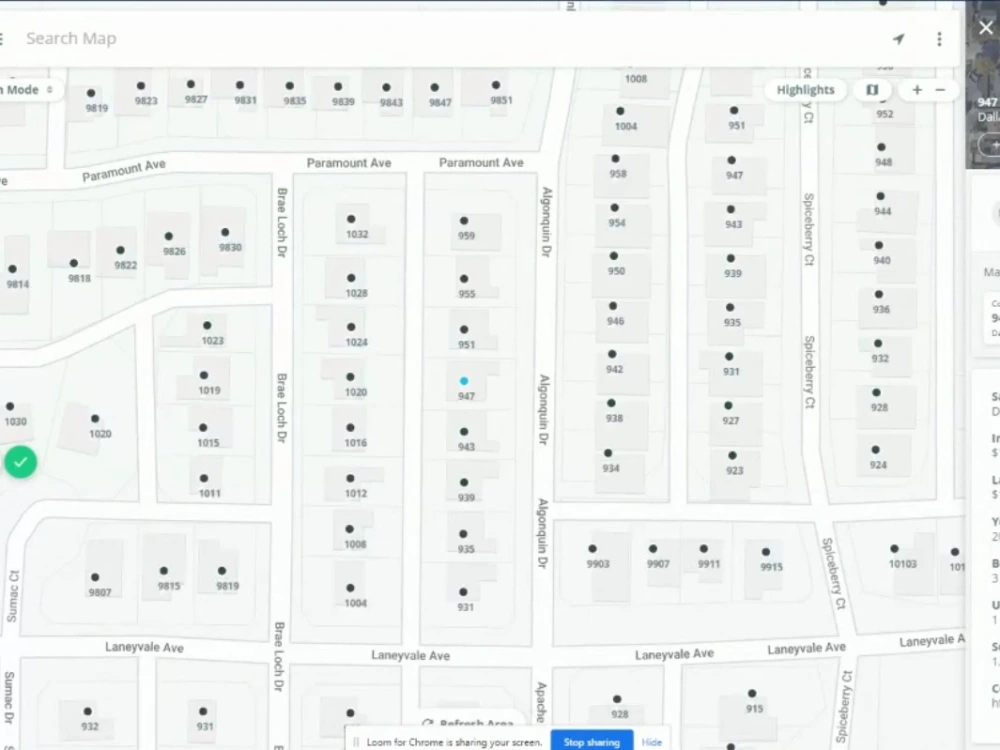Screen dimensions: 1000x750
Task: Select the property pin labeled 9818
Action: click(74, 263)
